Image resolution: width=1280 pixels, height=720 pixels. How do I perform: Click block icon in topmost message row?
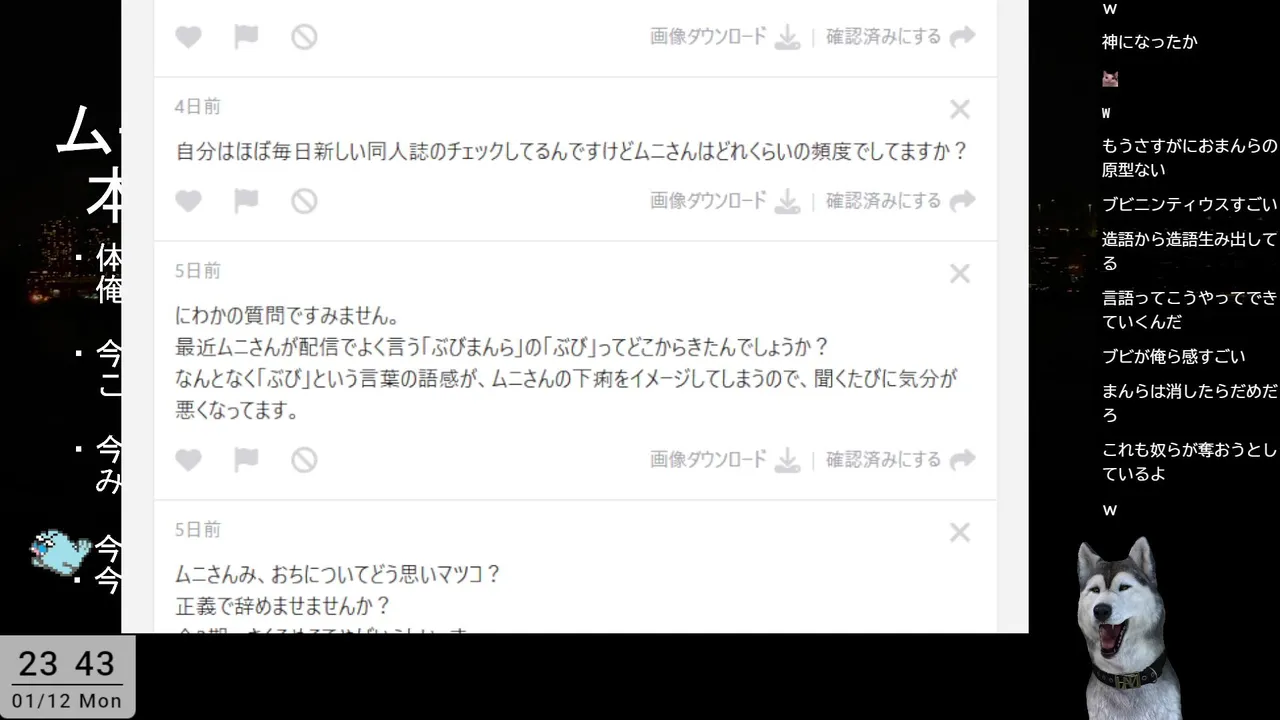coord(304,37)
